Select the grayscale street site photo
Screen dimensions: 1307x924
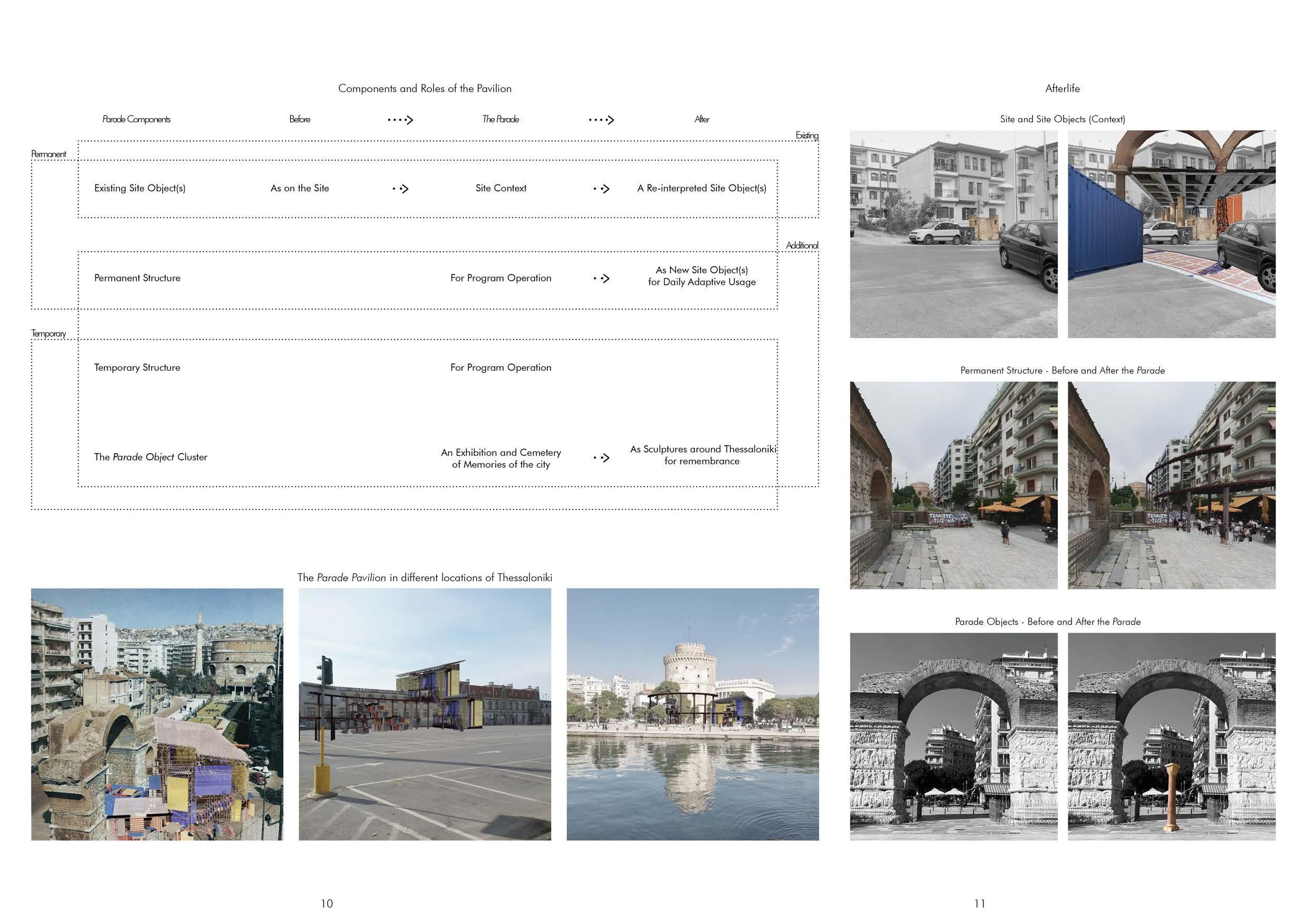(x=954, y=234)
